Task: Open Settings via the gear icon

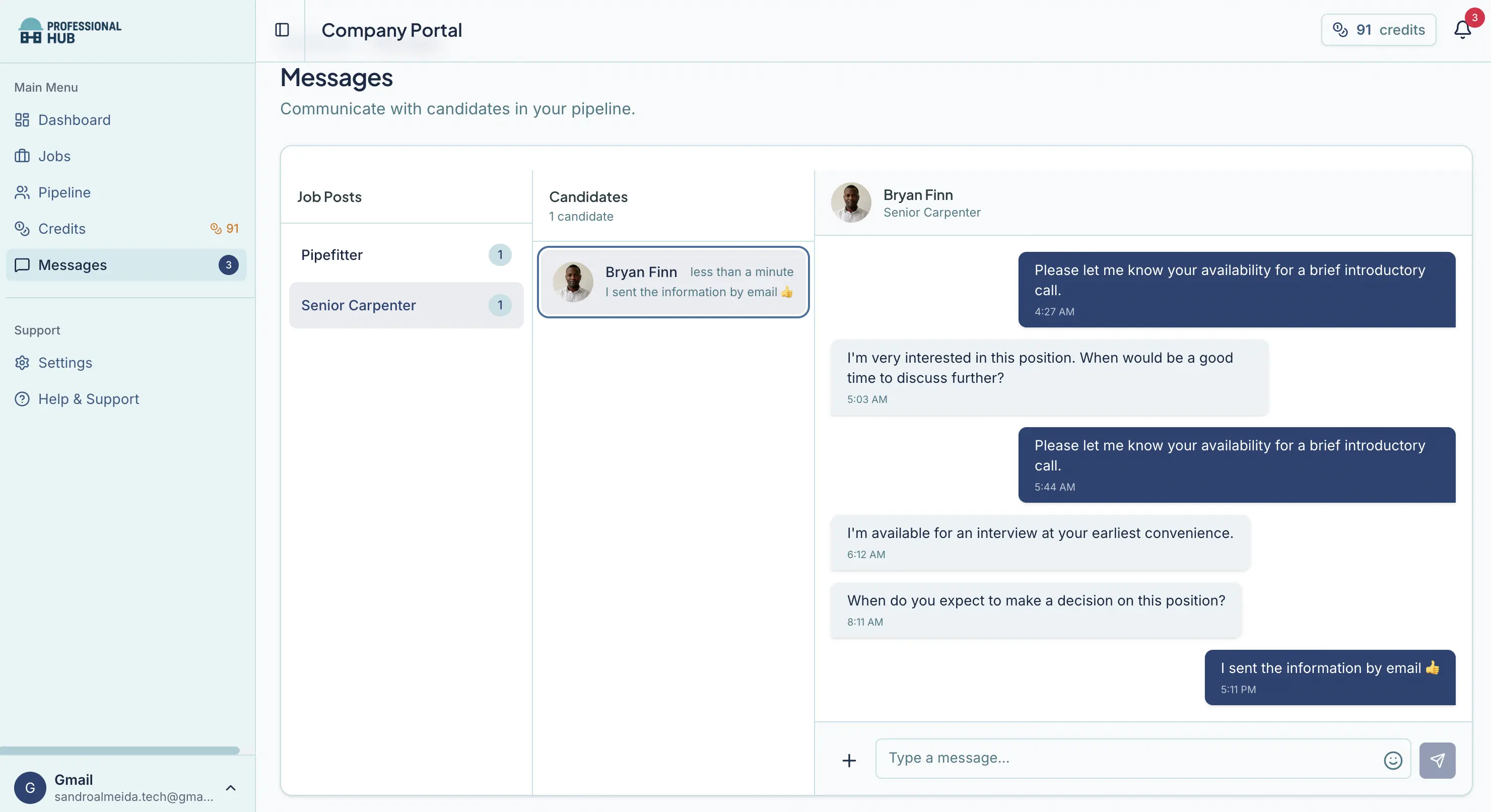Action: coord(22,363)
